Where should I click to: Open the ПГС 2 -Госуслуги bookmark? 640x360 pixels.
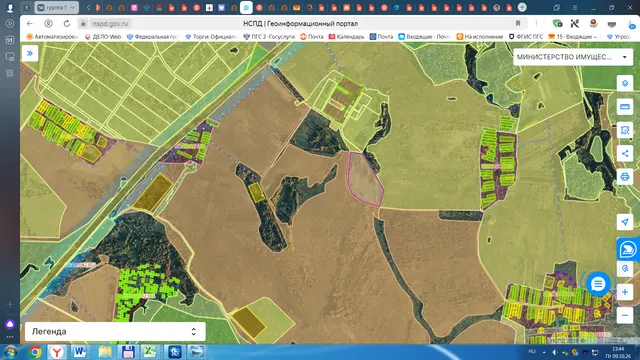point(269,37)
